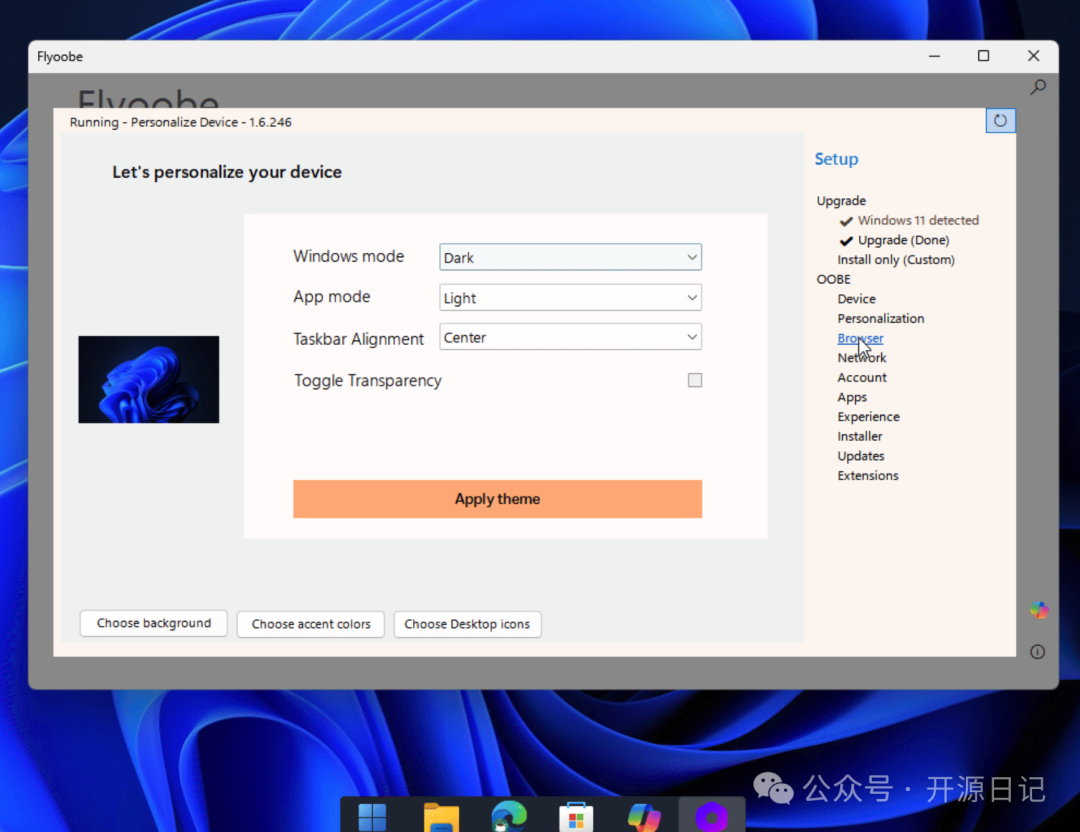Open the info icon at bottom right
The height and width of the screenshot is (832, 1080).
point(1037,652)
